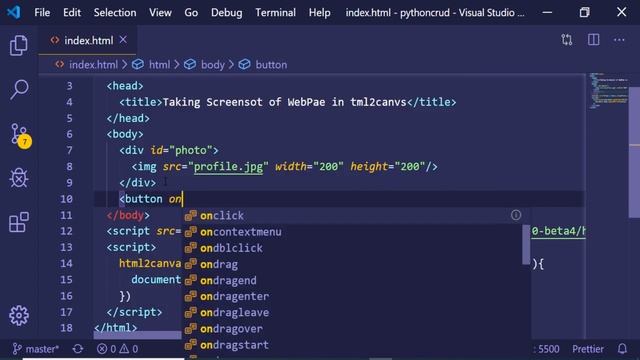Screen dimensions: 640x360
Task: Open the Manage gear icon
Action: [x=19, y=315]
